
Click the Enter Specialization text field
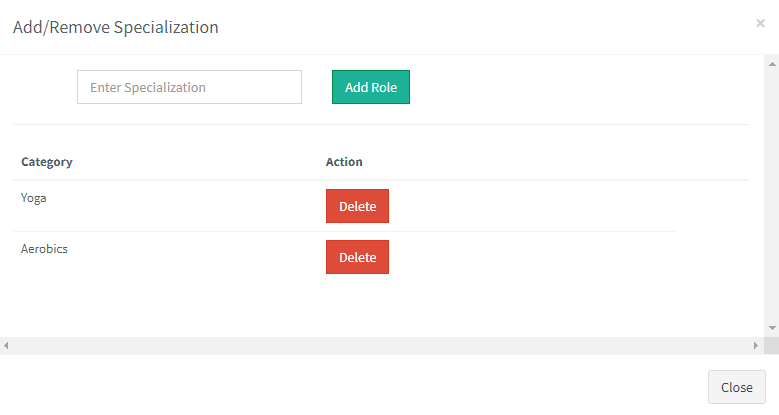click(x=189, y=87)
